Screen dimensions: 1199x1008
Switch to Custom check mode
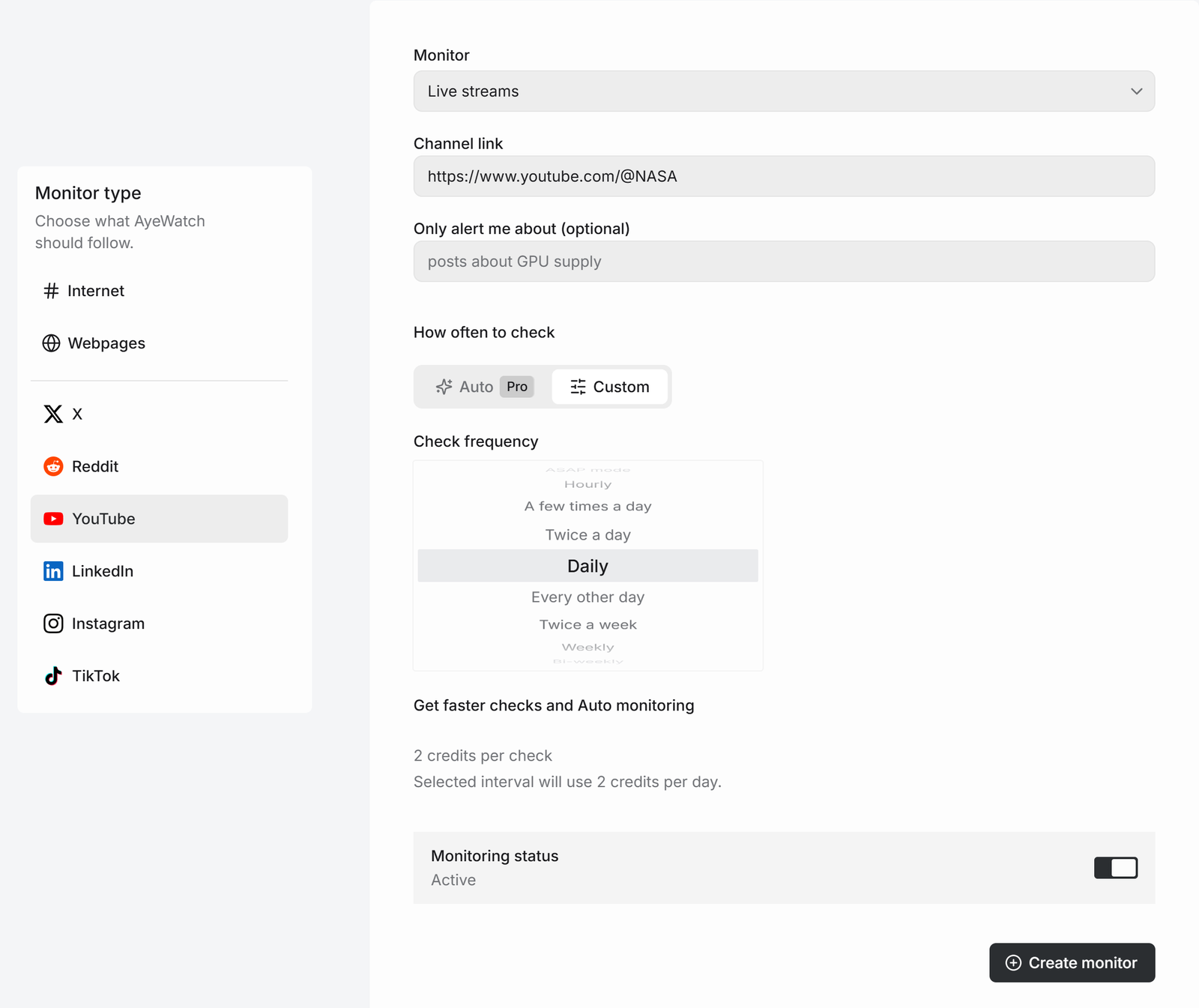[x=610, y=387]
